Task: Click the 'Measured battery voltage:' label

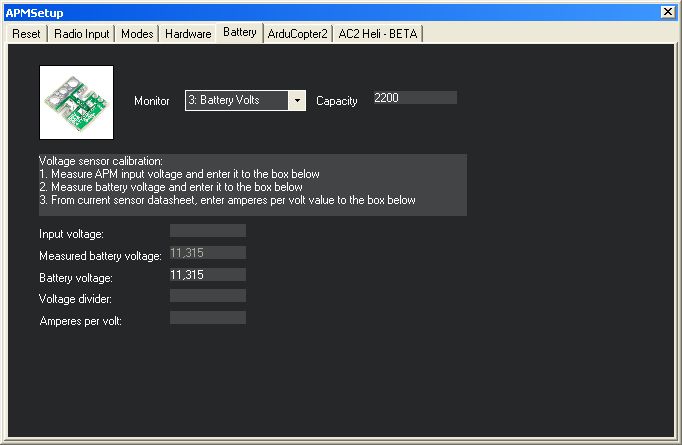Action: pyautogui.click(x=100, y=256)
